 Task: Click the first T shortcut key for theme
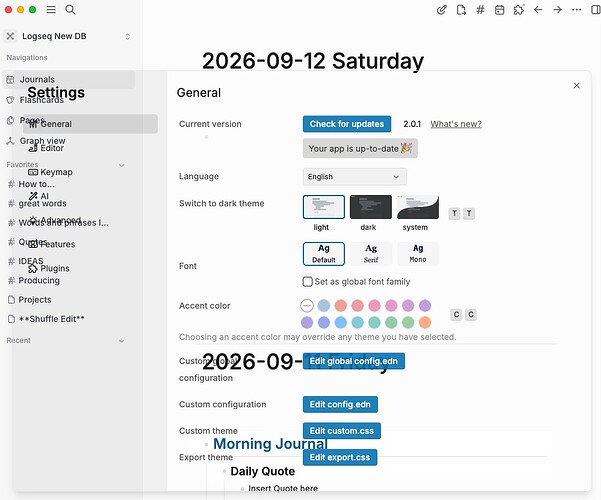click(454, 213)
